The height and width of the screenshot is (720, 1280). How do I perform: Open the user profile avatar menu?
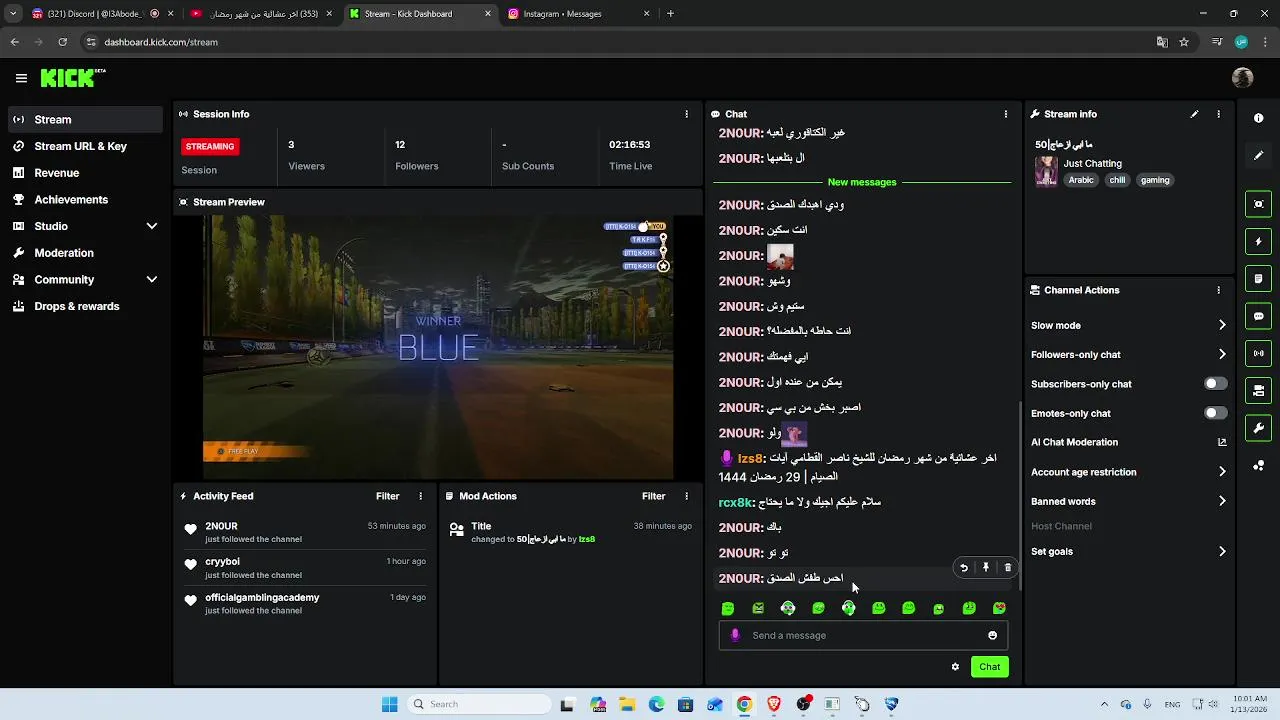click(1243, 78)
